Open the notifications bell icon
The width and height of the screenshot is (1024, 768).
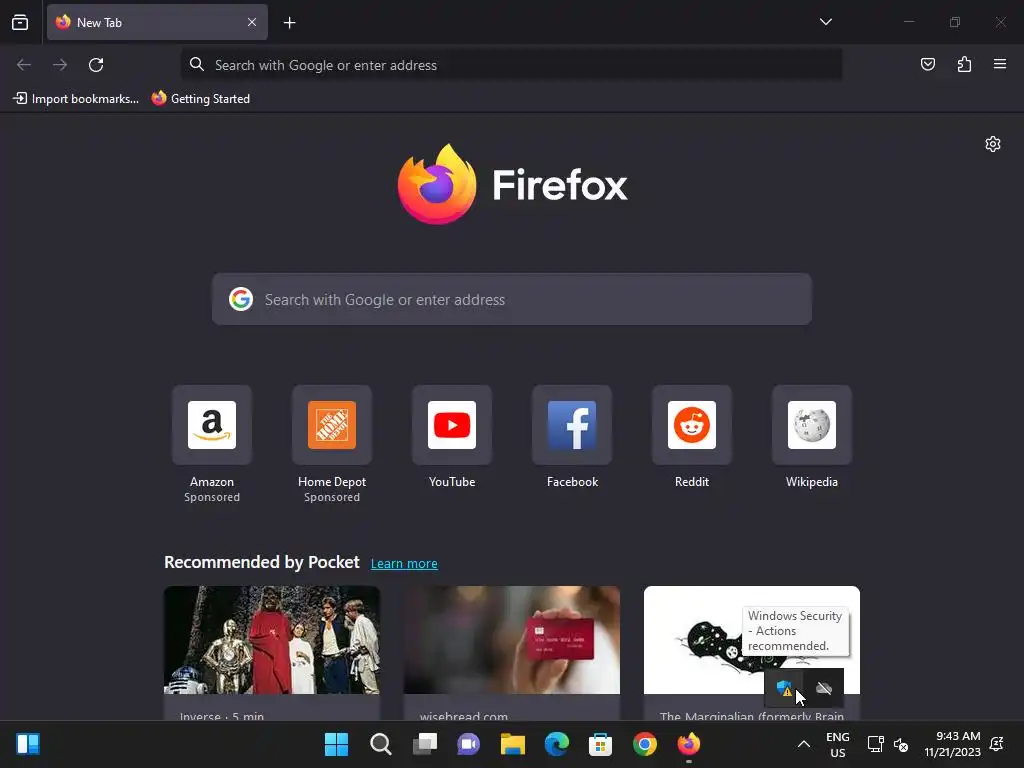tap(997, 744)
